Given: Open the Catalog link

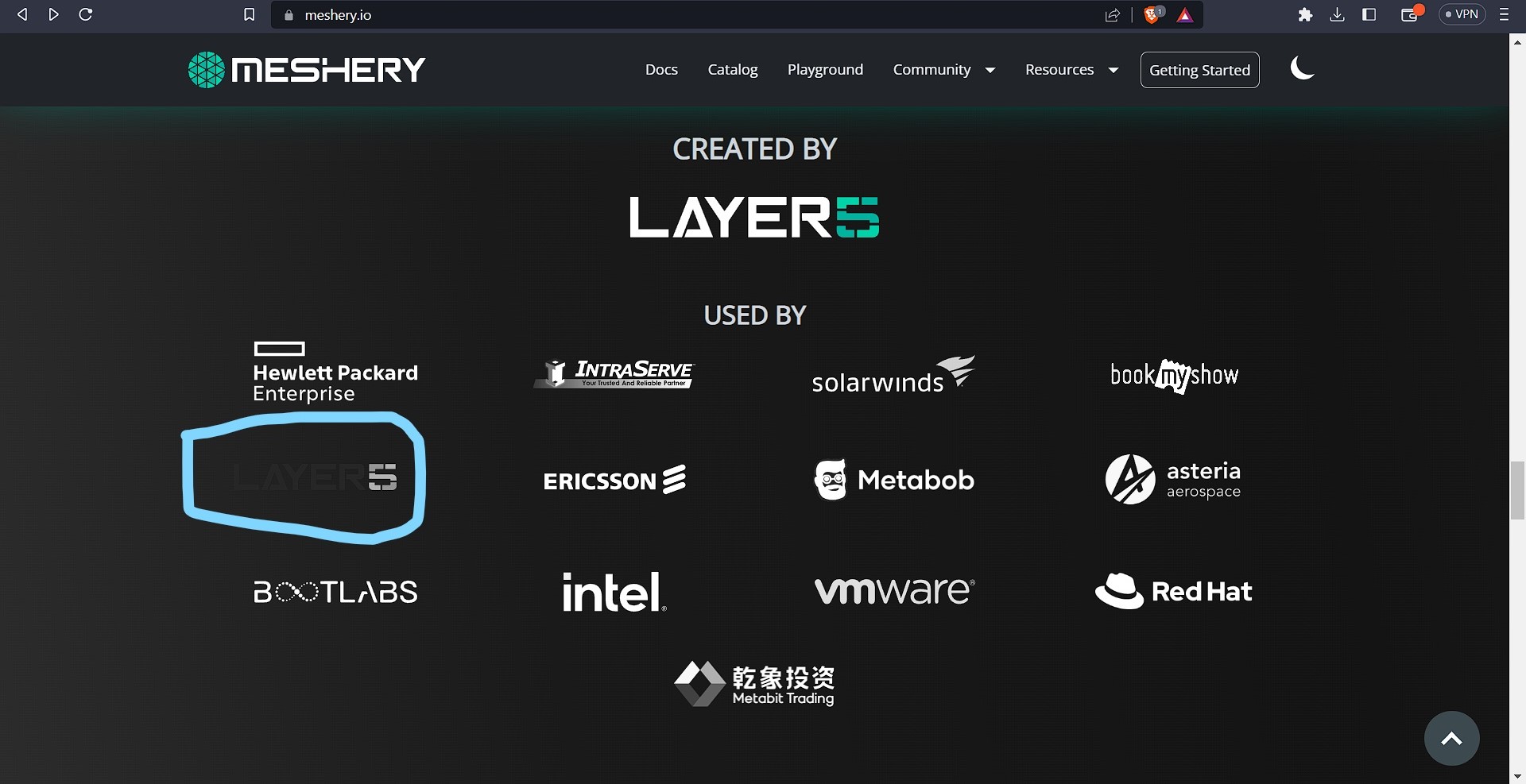Looking at the screenshot, I should pyautogui.click(x=733, y=70).
